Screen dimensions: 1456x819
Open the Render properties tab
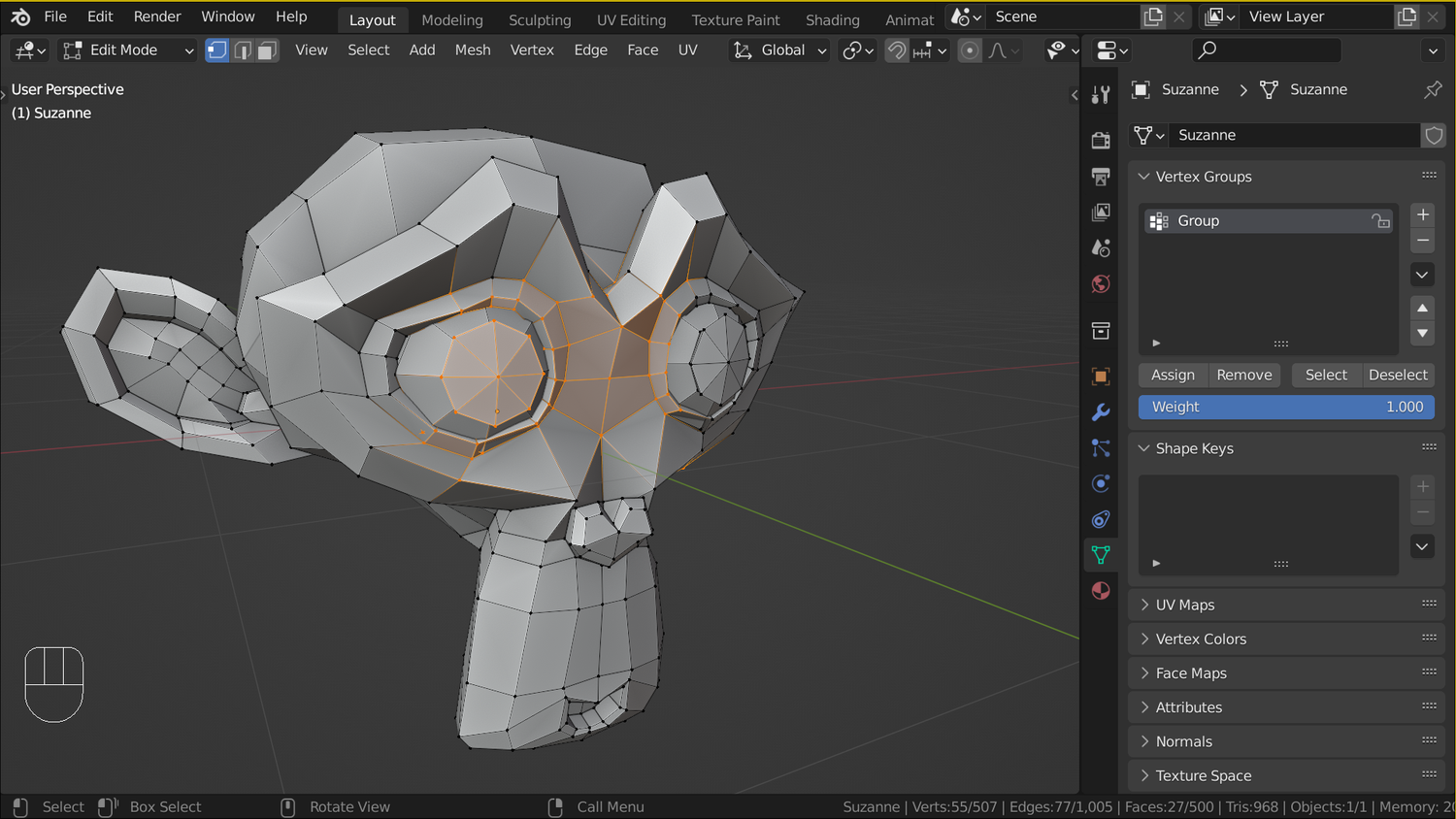1101,141
